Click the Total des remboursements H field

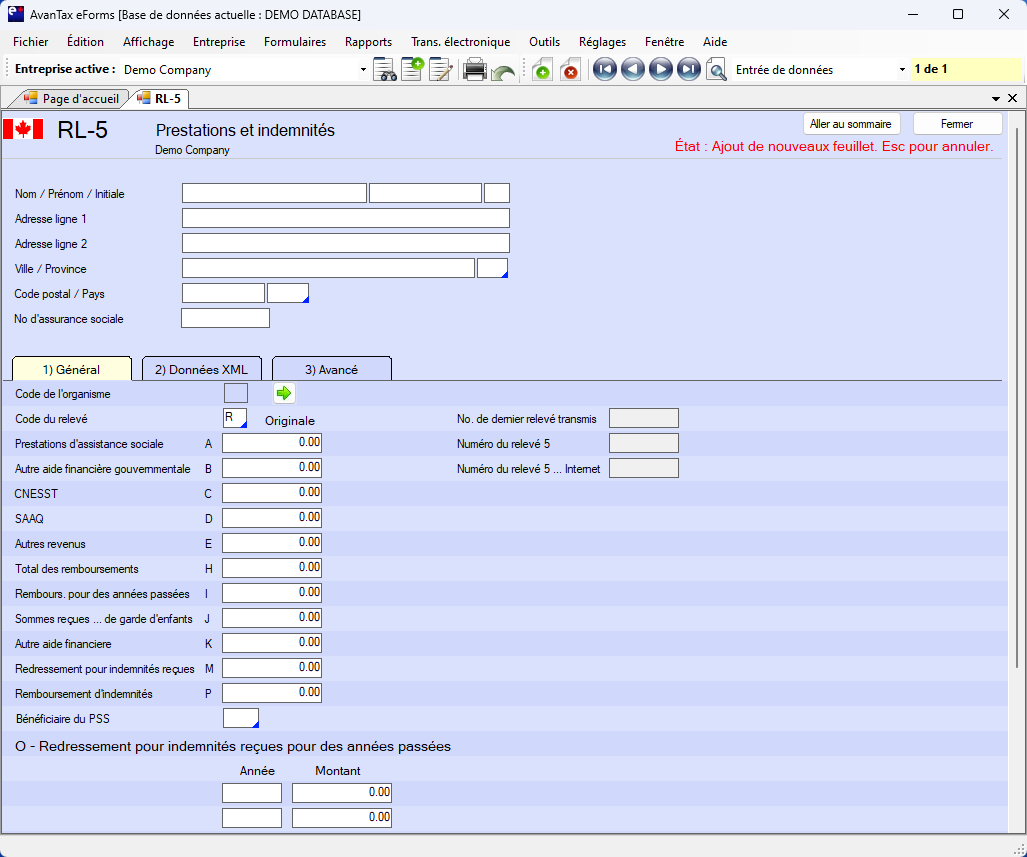point(272,567)
